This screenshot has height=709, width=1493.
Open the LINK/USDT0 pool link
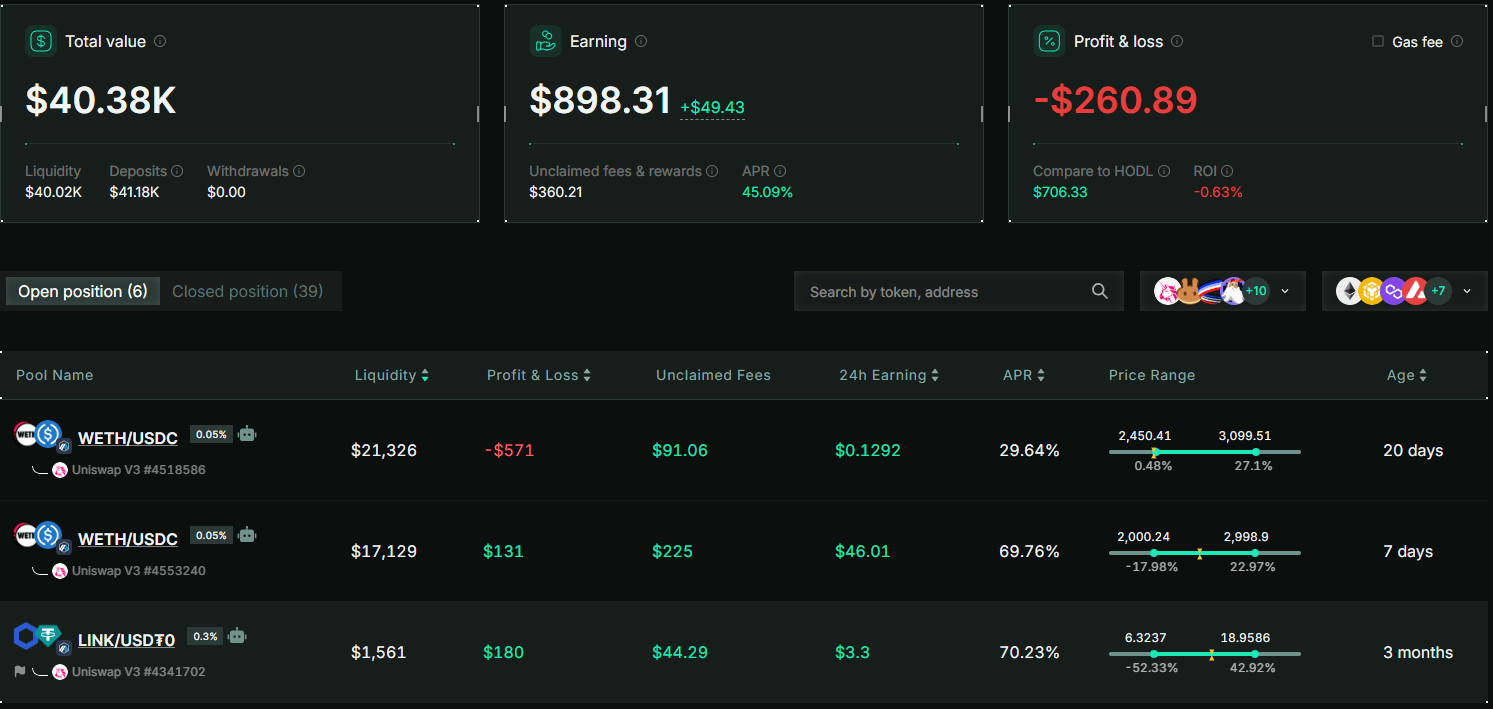(126, 640)
